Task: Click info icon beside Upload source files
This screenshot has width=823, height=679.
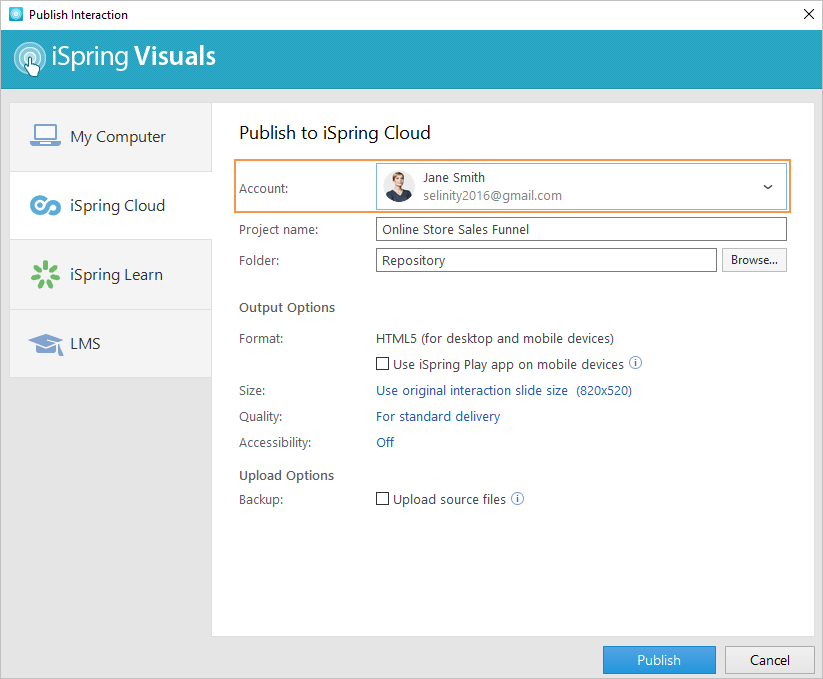Action: tap(518, 498)
